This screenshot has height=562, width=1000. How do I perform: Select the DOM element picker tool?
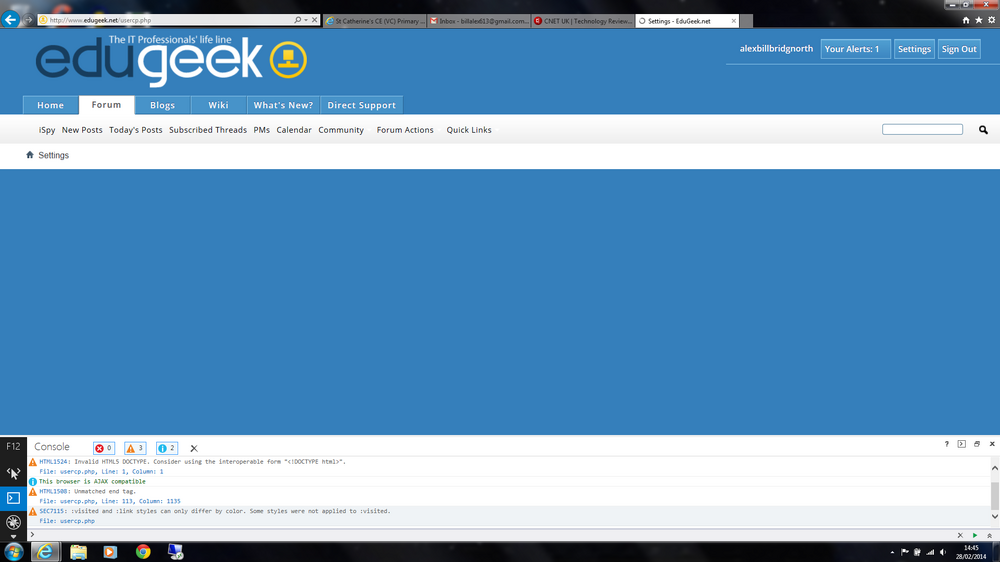pos(13,473)
